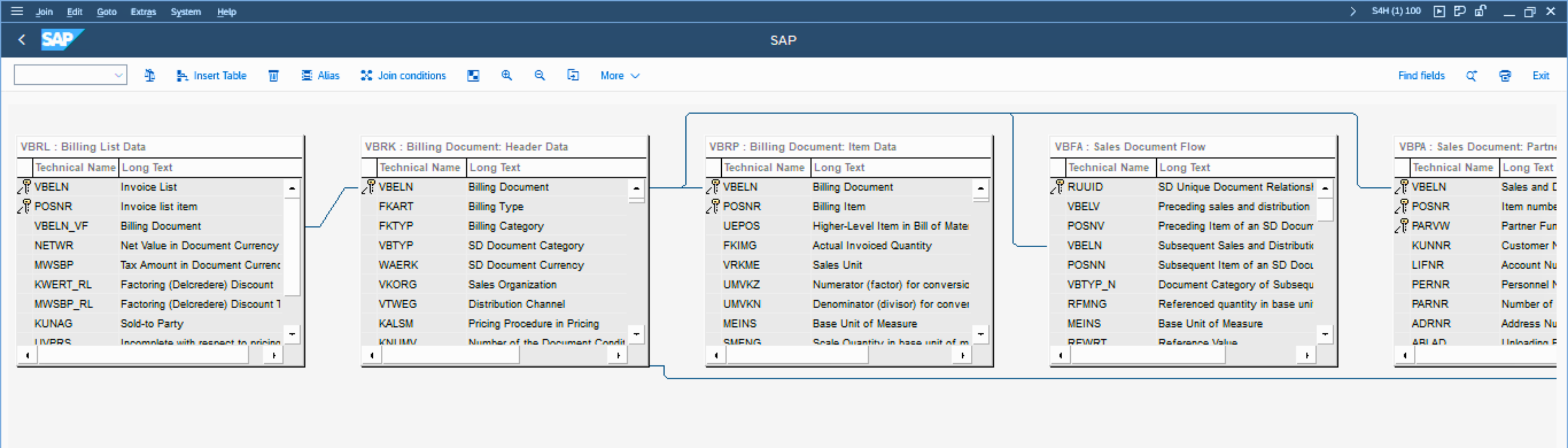Click the Check (balance scale) toolbar icon
Image resolution: width=1568 pixels, height=448 pixels.
click(150, 75)
